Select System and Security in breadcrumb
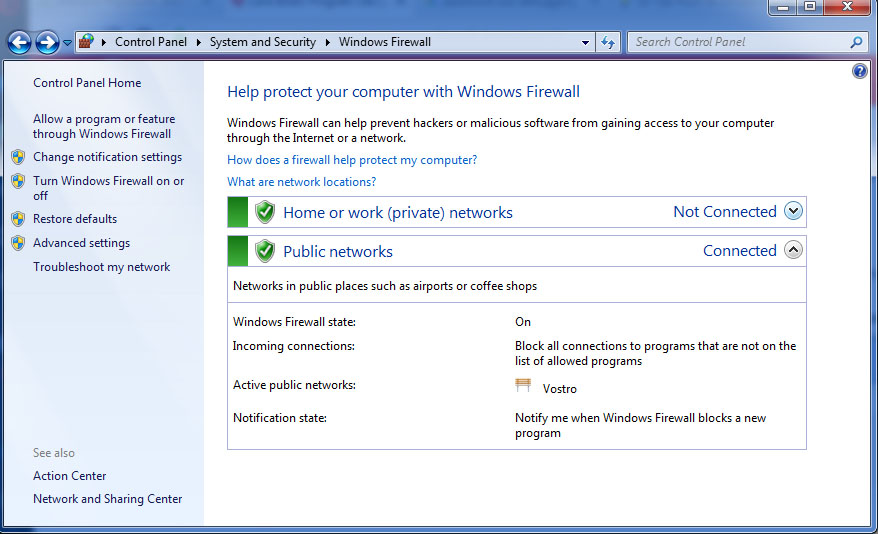 tap(263, 42)
